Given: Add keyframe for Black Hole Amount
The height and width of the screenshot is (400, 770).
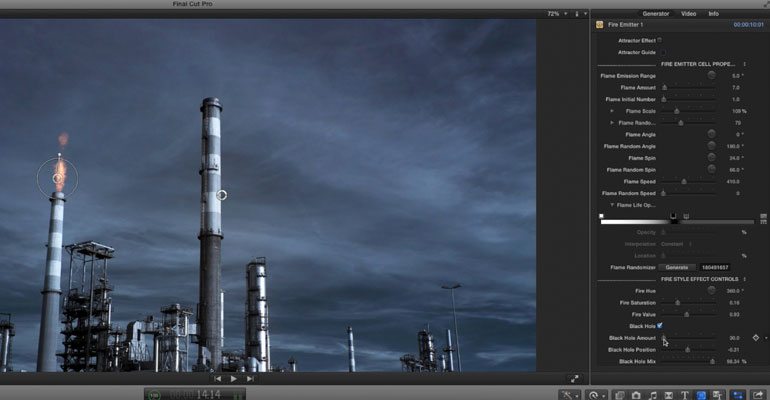Looking at the screenshot, I should point(756,338).
